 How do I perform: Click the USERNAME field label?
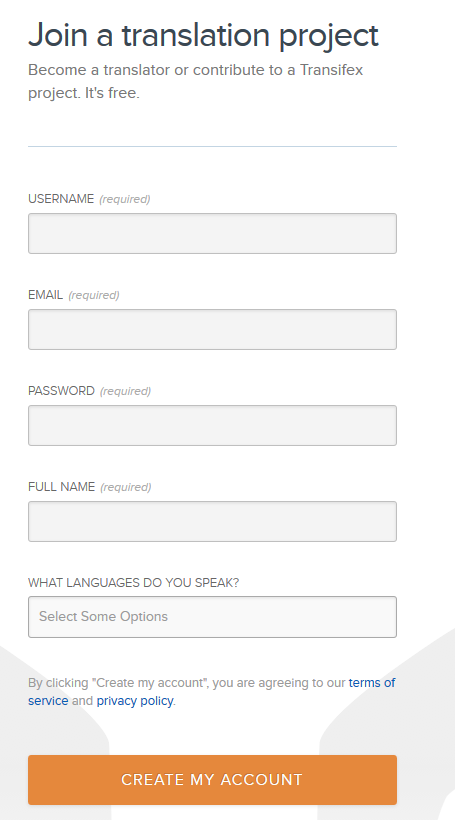[61, 199]
